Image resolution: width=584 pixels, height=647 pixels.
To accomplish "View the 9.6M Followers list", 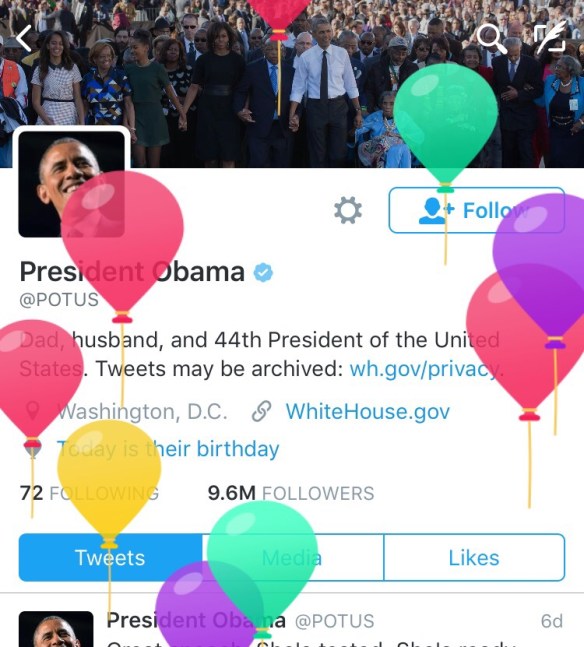I will click(291, 493).
